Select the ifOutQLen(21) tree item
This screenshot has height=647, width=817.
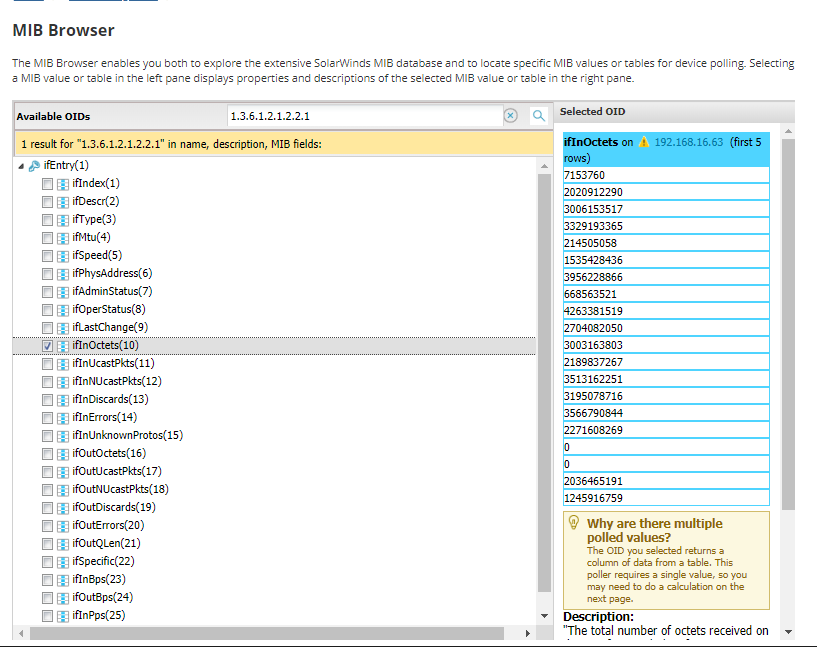(106, 543)
